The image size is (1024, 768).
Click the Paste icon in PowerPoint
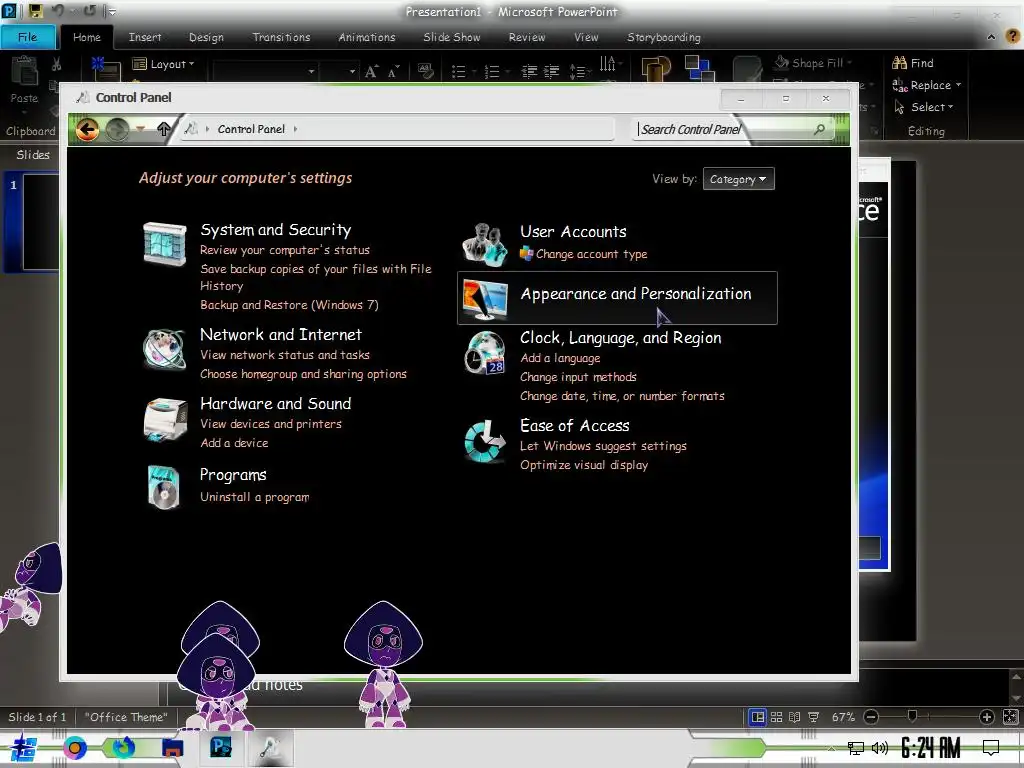[24, 71]
